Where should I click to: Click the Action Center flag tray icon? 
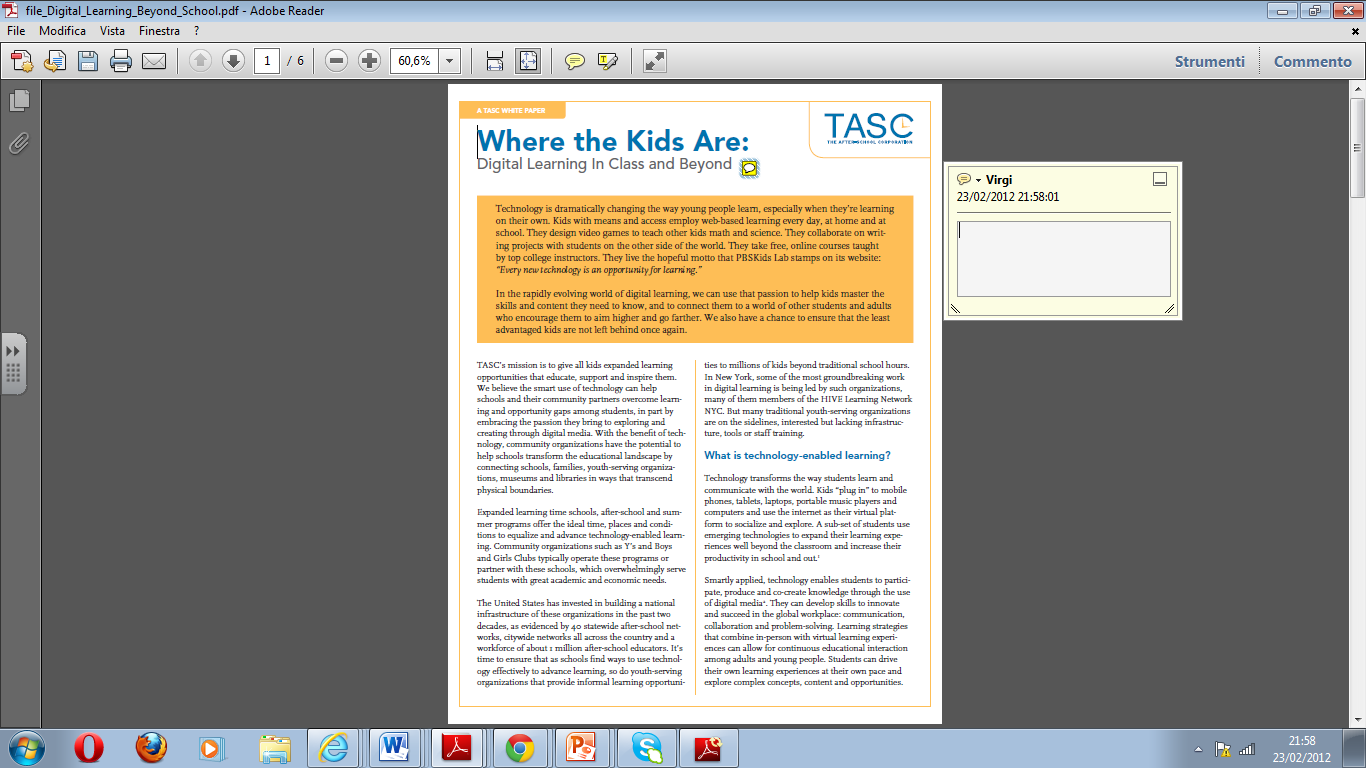pos(1222,748)
